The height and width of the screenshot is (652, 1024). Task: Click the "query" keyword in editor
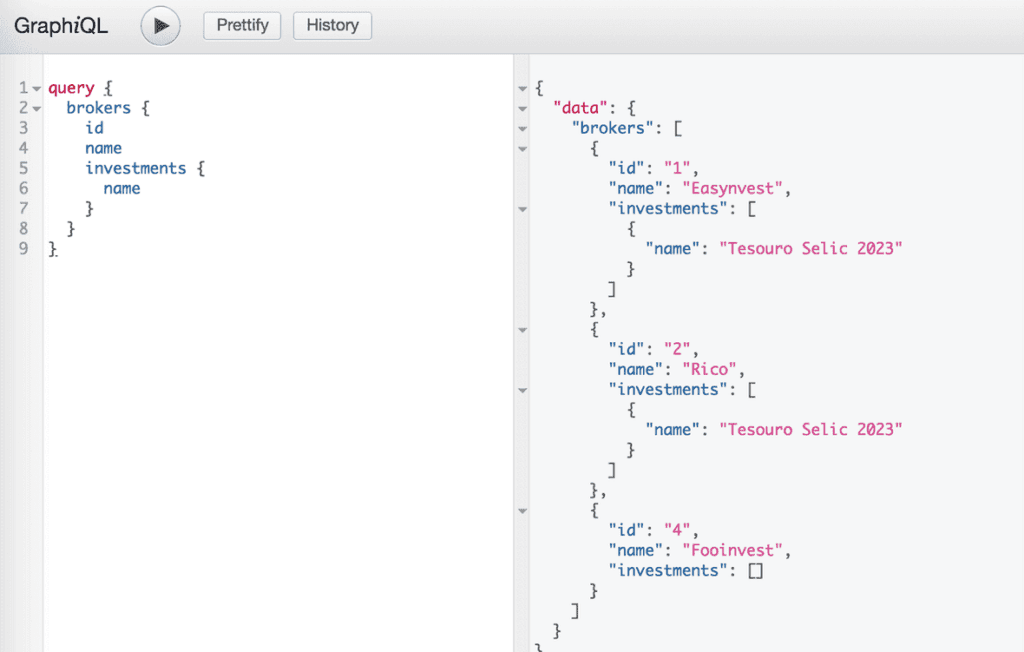click(71, 88)
